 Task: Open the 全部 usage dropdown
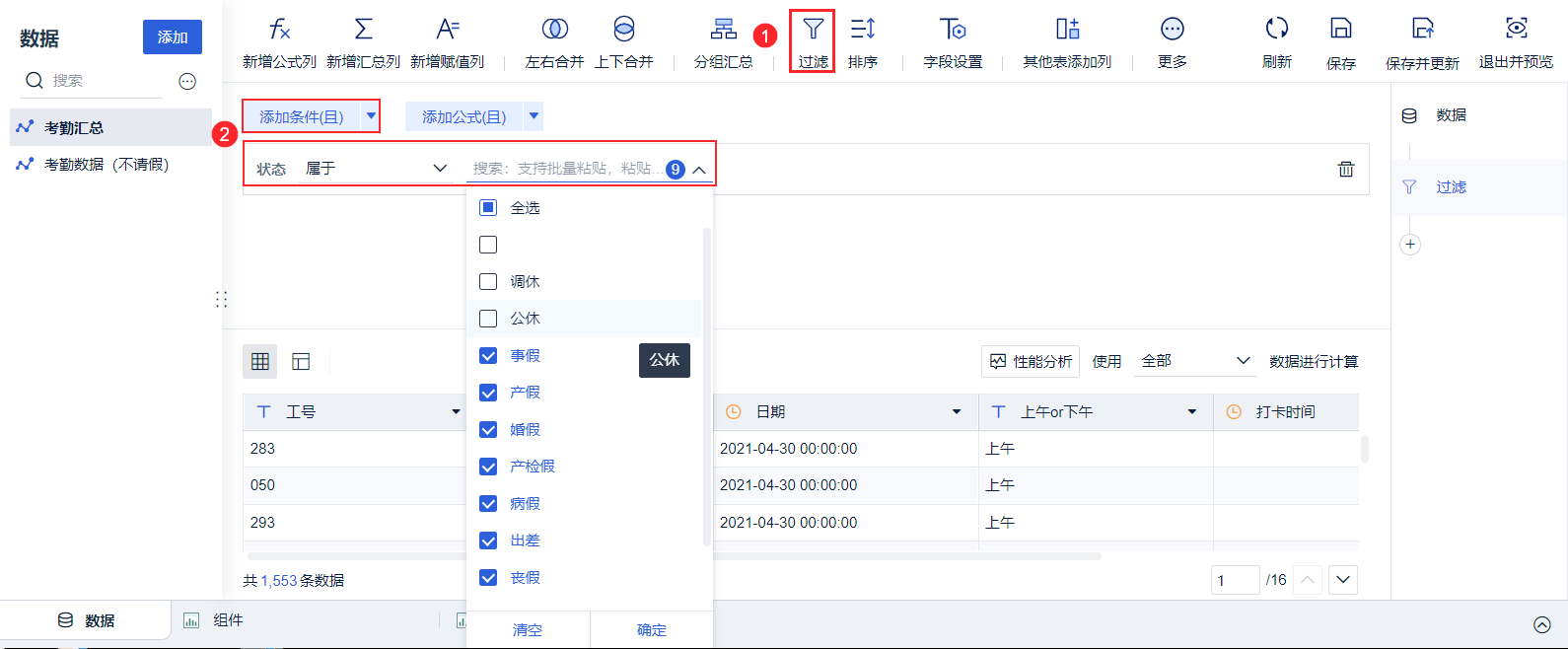click(1195, 361)
